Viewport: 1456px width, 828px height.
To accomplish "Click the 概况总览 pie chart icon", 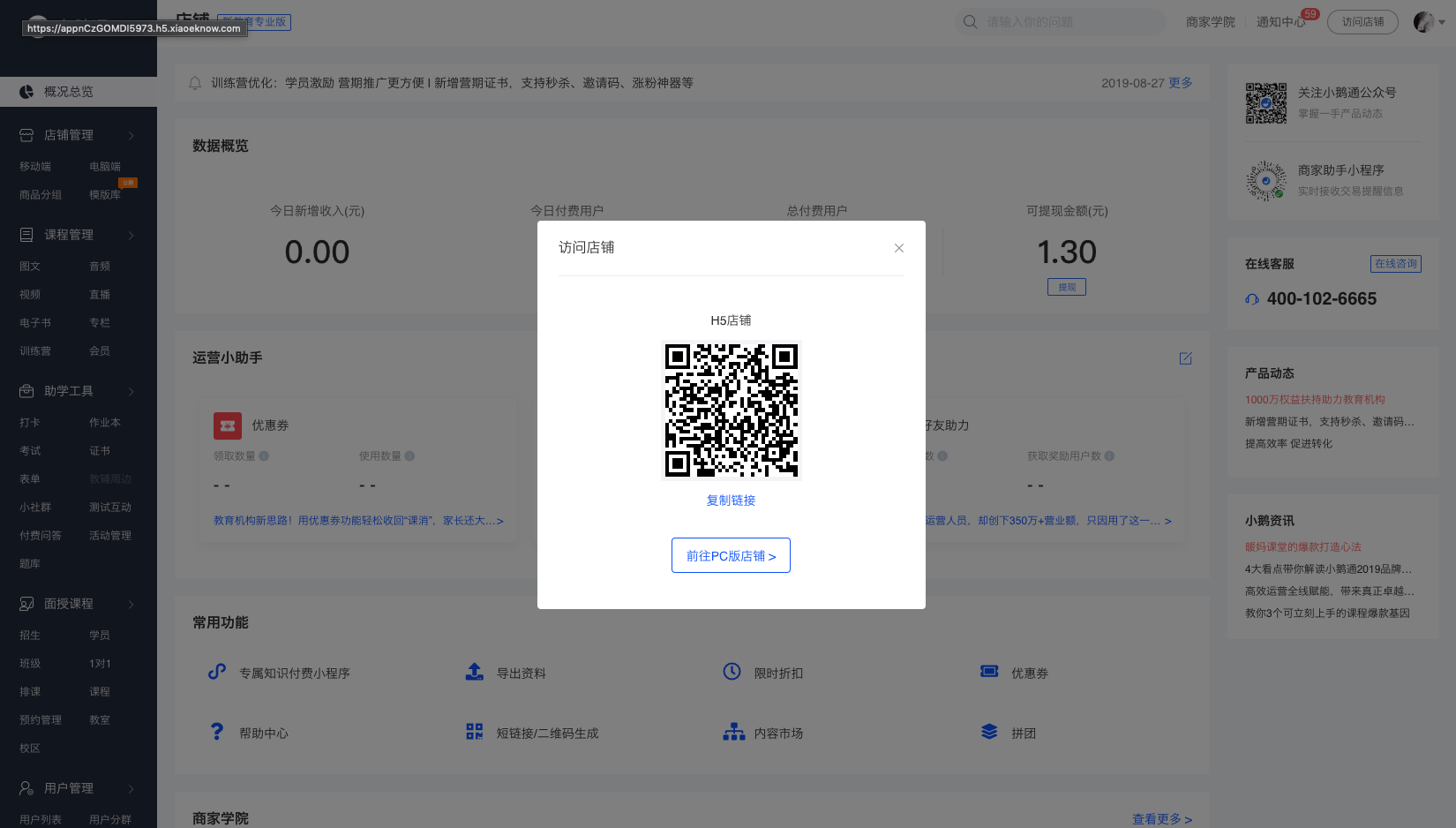I will point(26,92).
